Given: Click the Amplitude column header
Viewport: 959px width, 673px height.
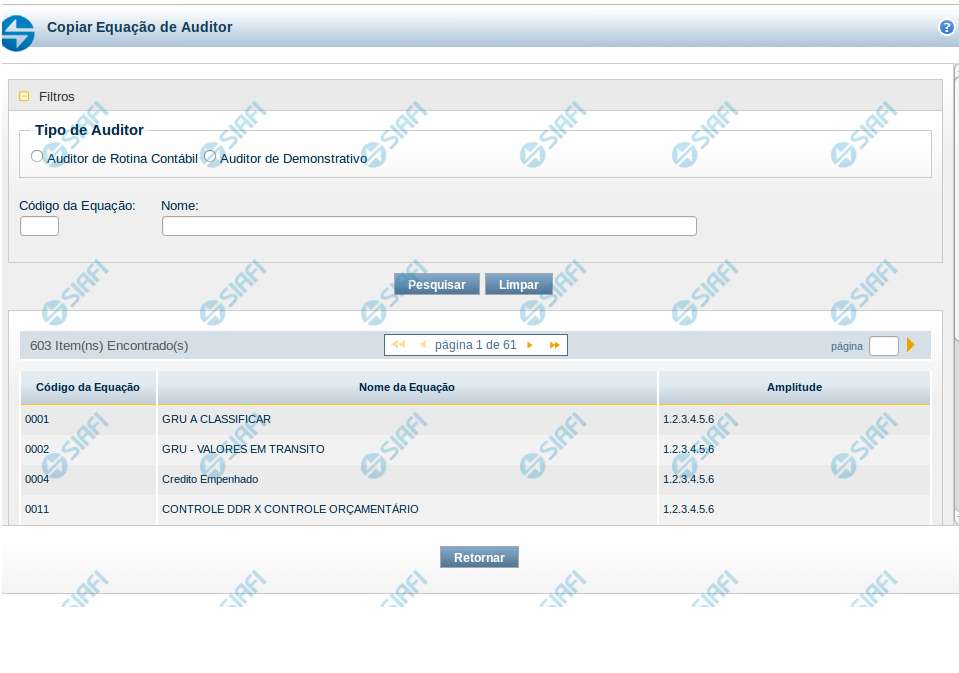Looking at the screenshot, I should (x=794, y=387).
